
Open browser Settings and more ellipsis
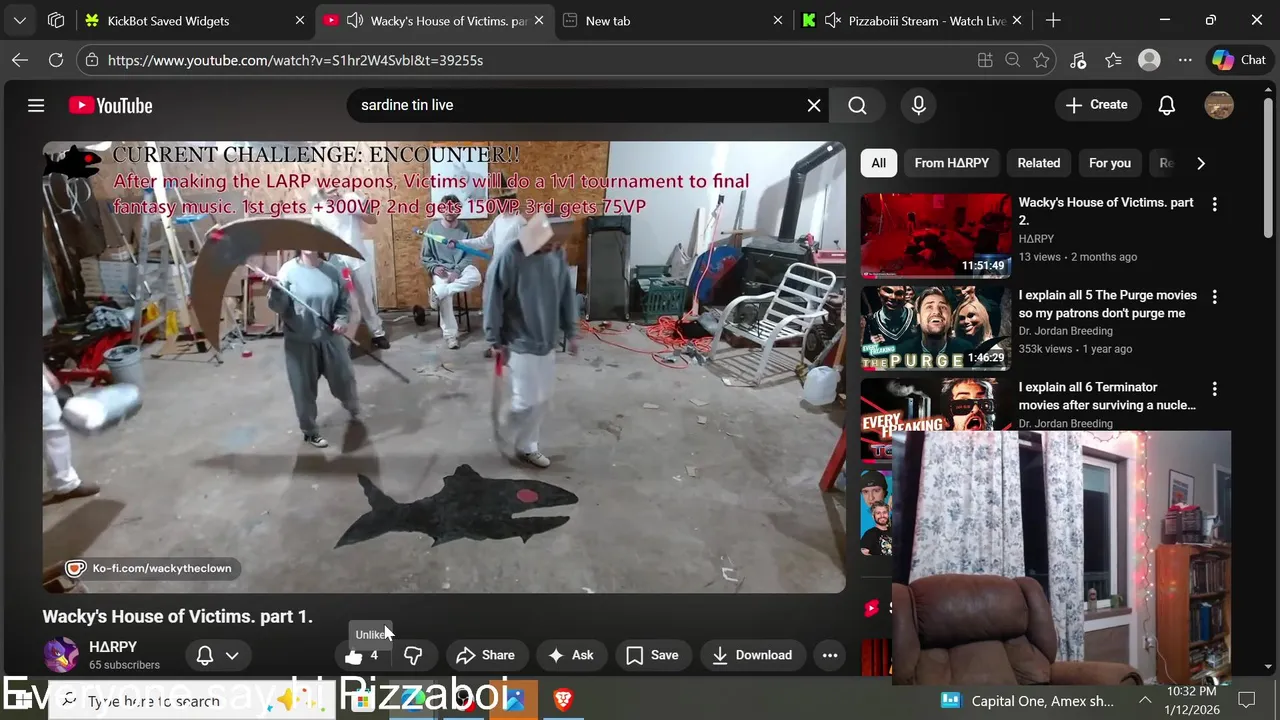tap(1185, 60)
